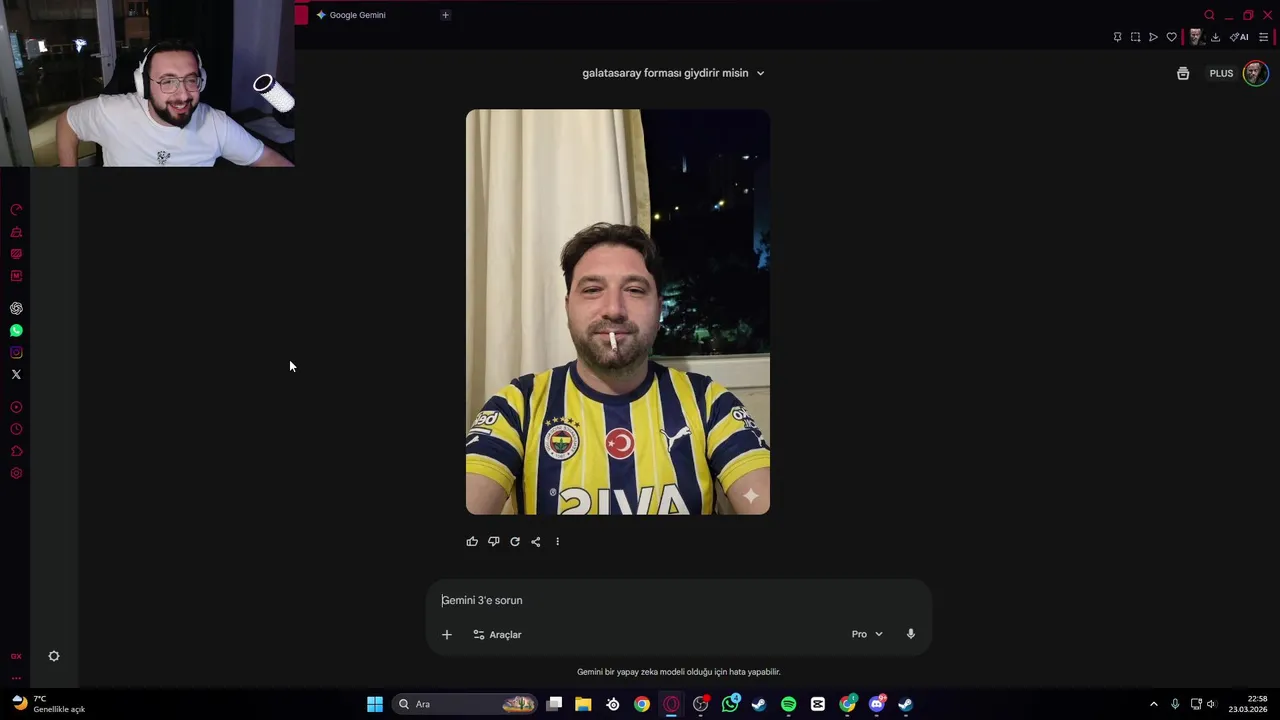Open the Araçlar tools menu
Image resolution: width=1280 pixels, height=720 pixels.
pyautogui.click(x=497, y=634)
